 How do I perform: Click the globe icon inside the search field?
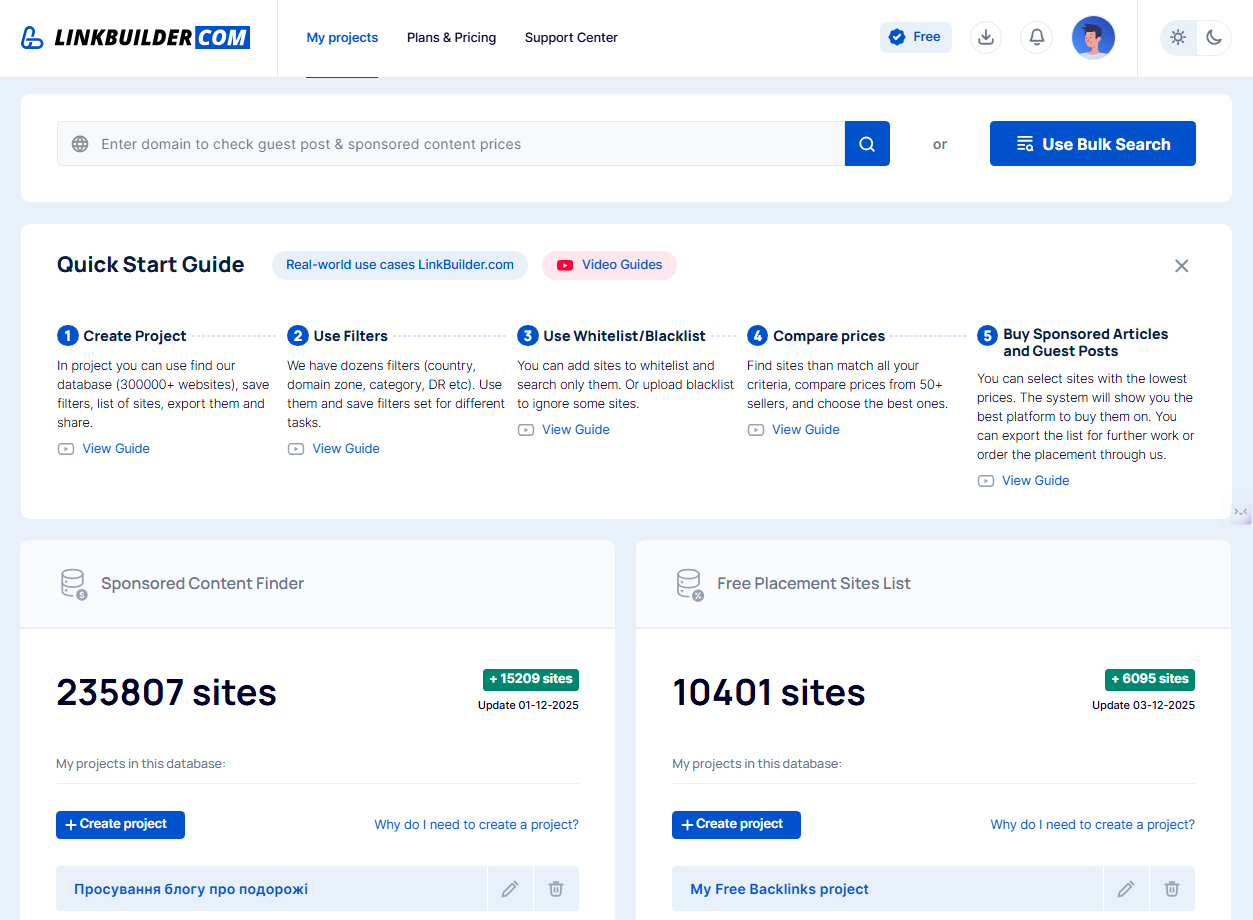coord(79,143)
